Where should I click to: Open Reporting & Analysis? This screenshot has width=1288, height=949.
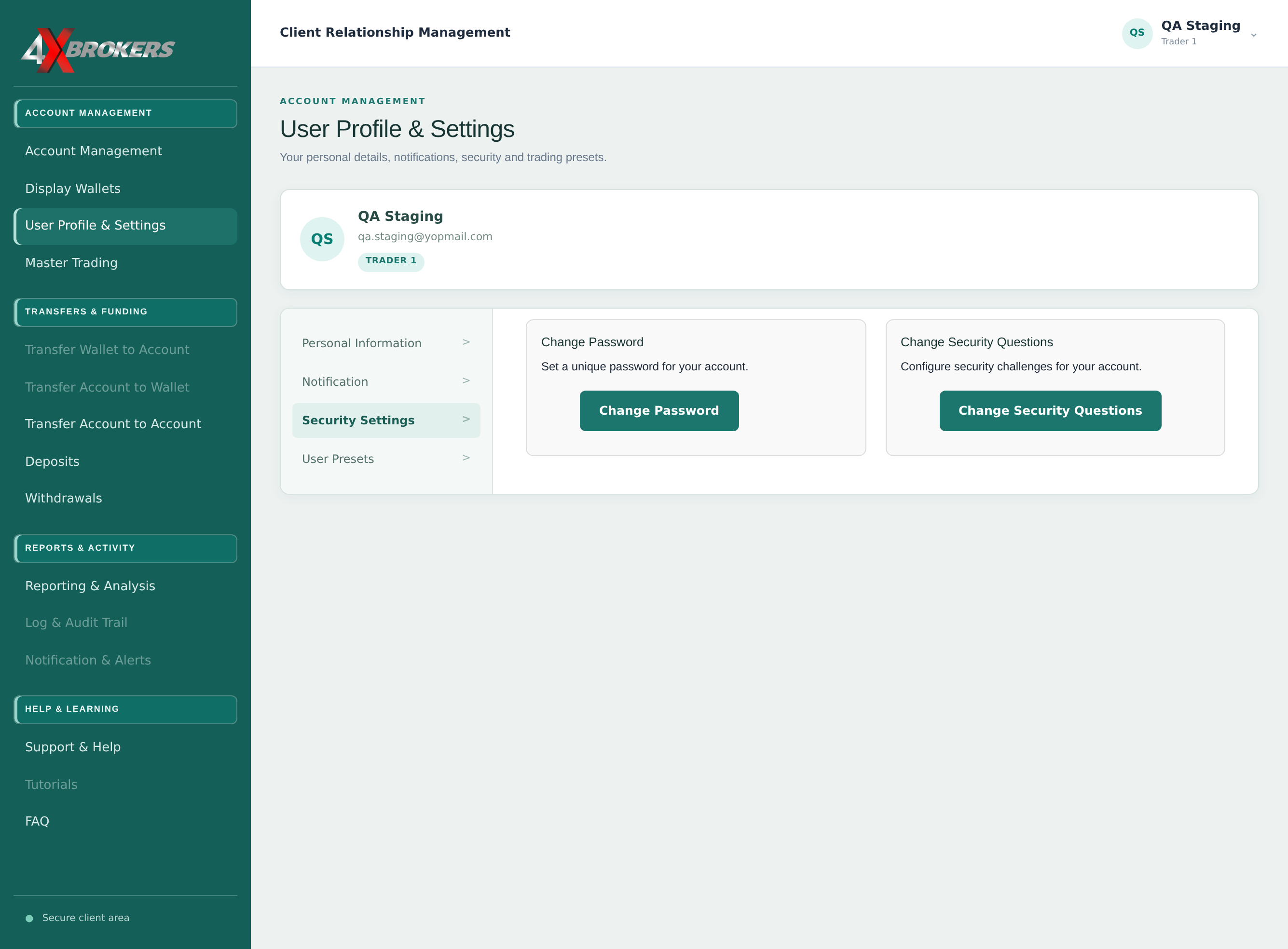pyautogui.click(x=90, y=586)
